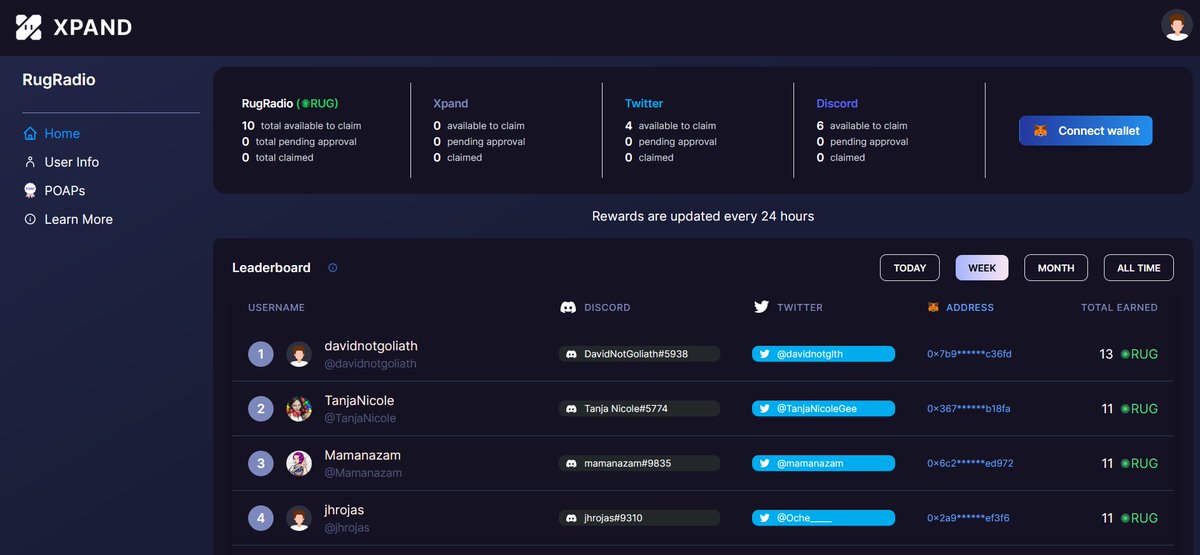Open Twitter handle @TanjaNicoleGee
Screen dimensions: 1200x555
[824, 409]
